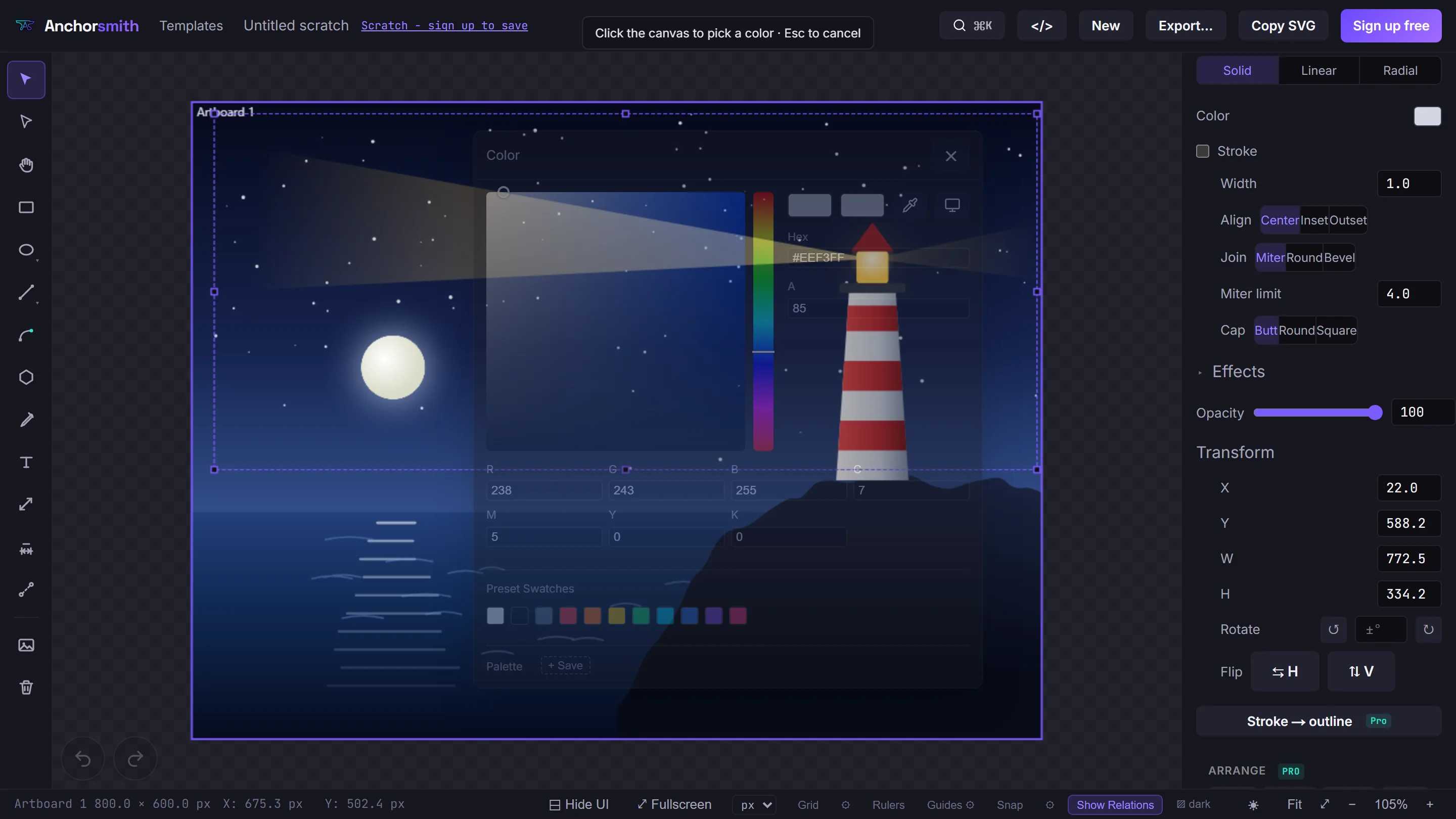The image size is (1456, 819).
Task: Choose the Polygon tool
Action: pyautogui.click(x=26, y=377)
